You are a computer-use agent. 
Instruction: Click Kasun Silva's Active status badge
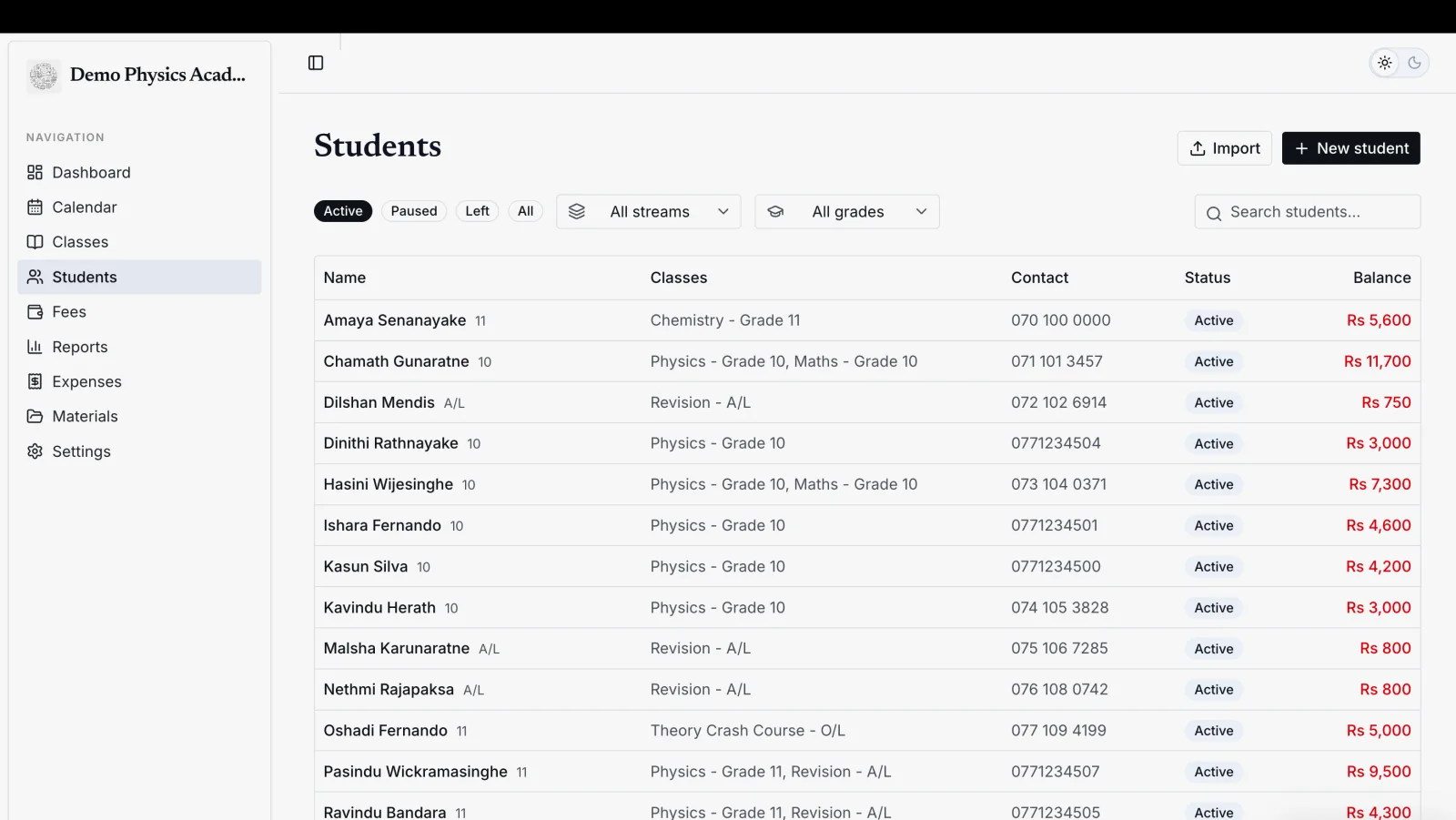1214,566
